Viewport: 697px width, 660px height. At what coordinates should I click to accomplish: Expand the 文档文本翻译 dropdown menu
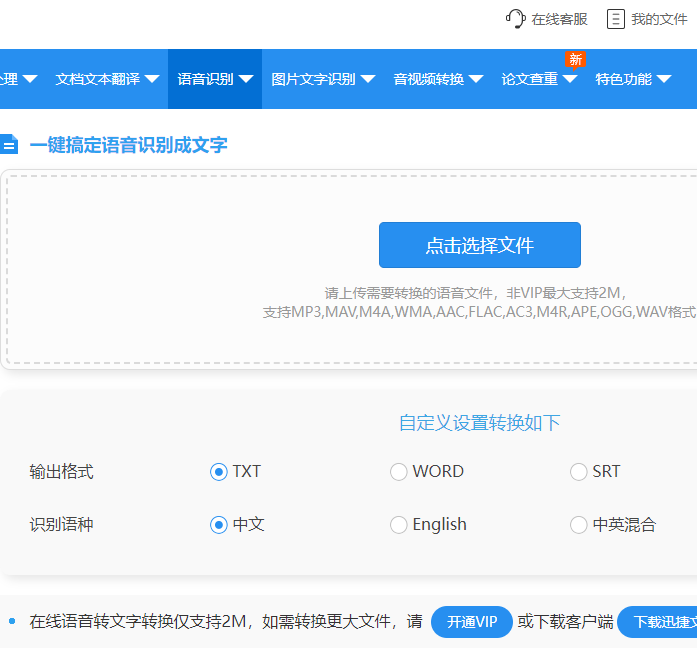pos(108,79)
